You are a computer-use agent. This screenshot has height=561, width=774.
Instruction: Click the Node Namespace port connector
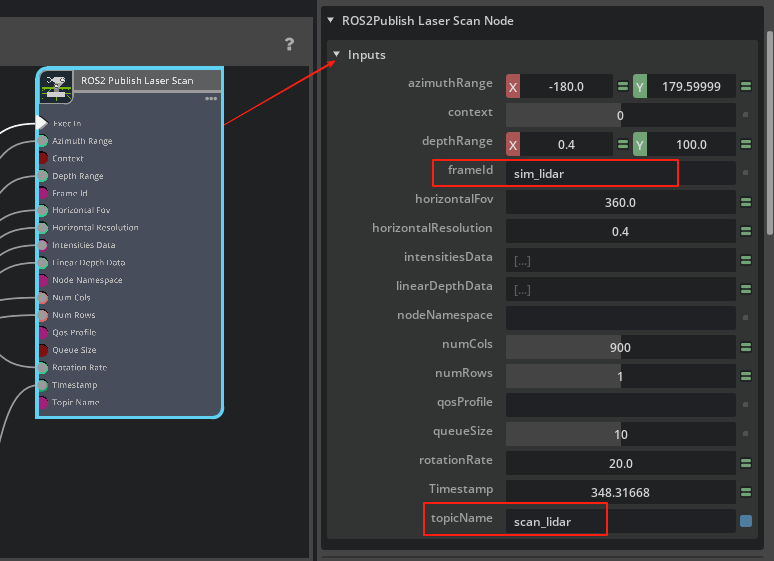[x=43, y=280]
